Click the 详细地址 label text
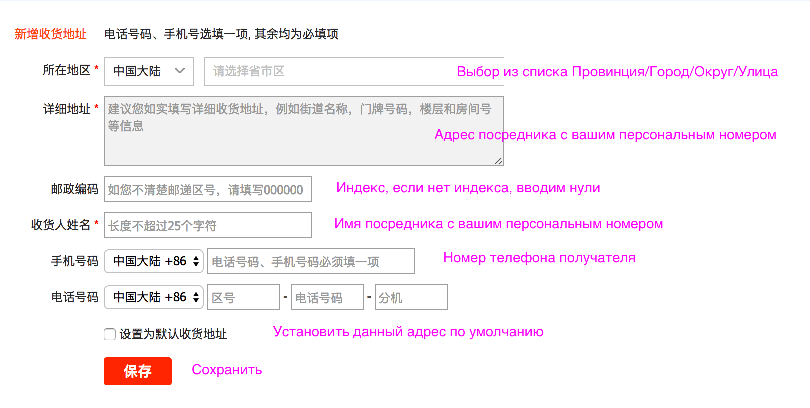This screenshot has width=810, height=408. click(x=66, y=107)
